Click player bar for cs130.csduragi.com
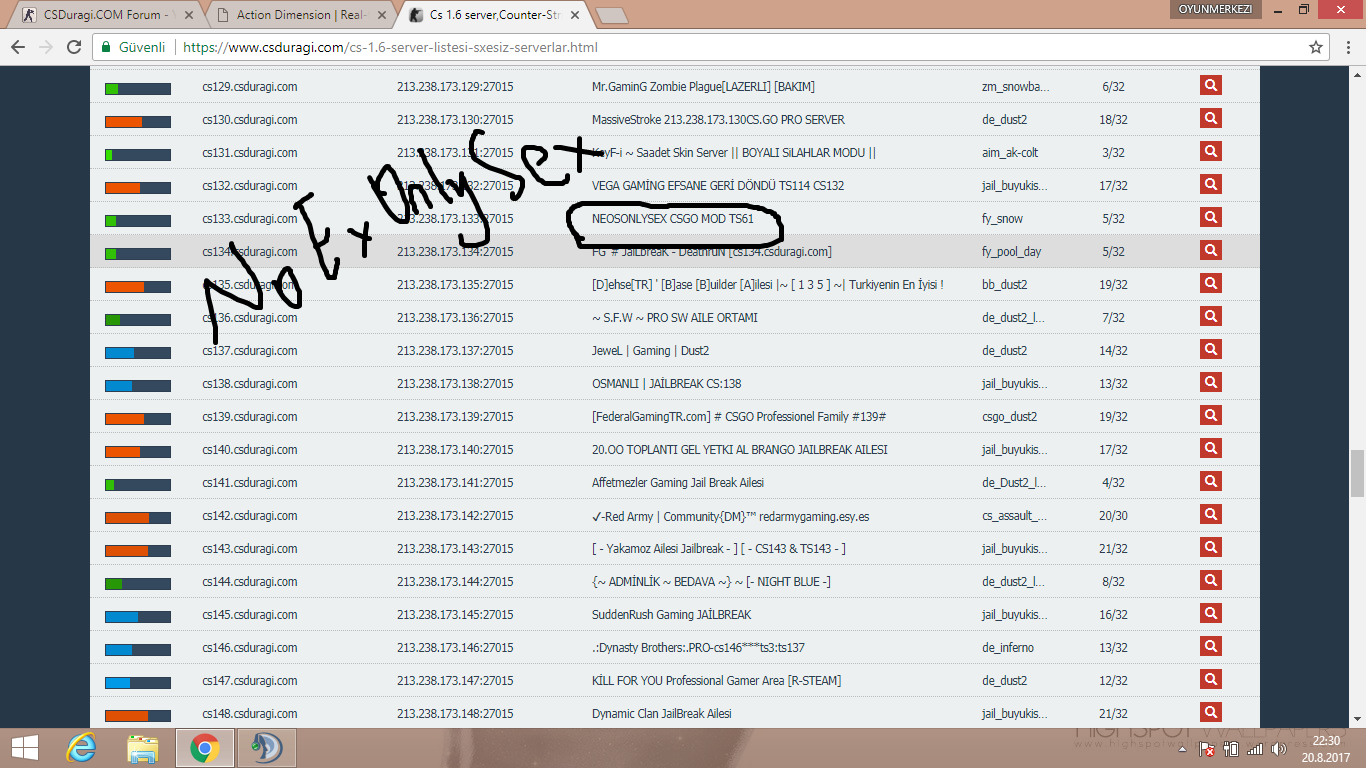Screen dimensions: 1366x768 tap(138, 122)
